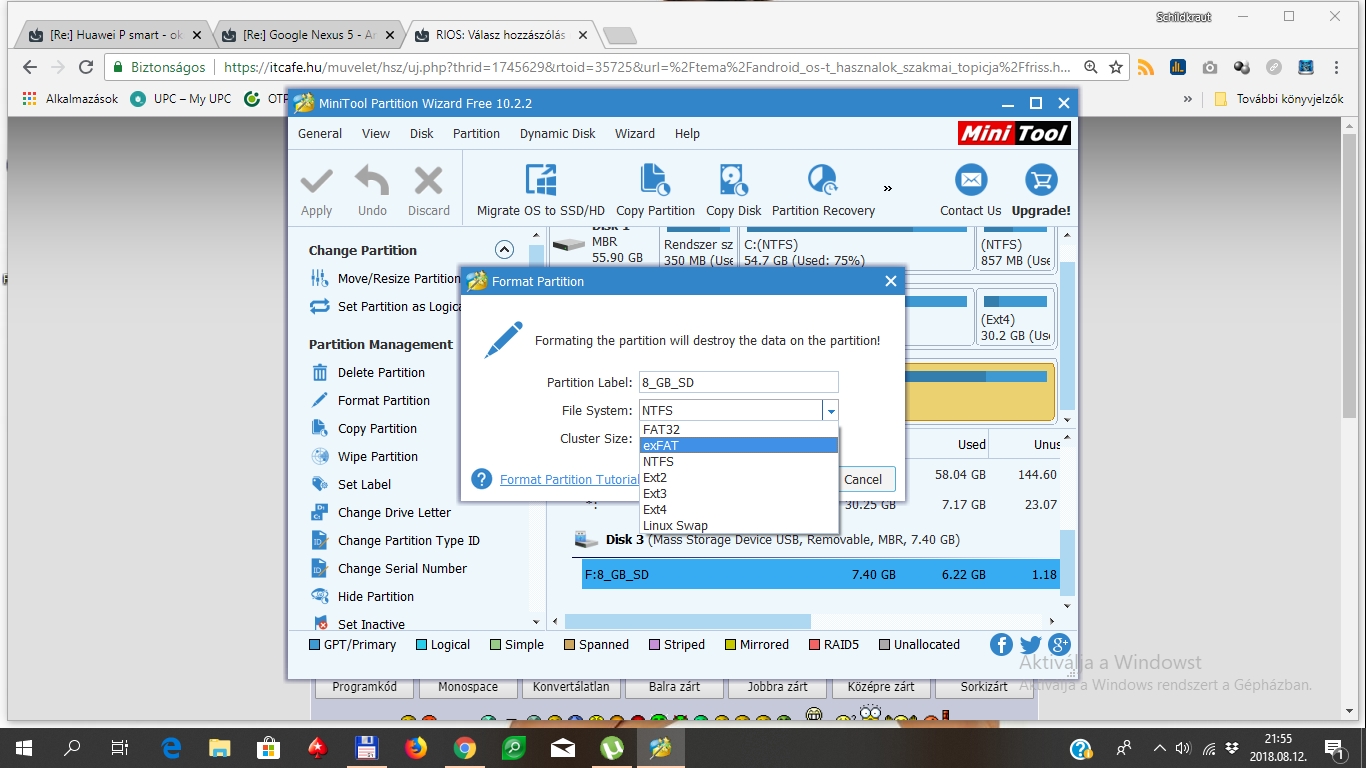Bookmark this page star icon

(1116, 67)
